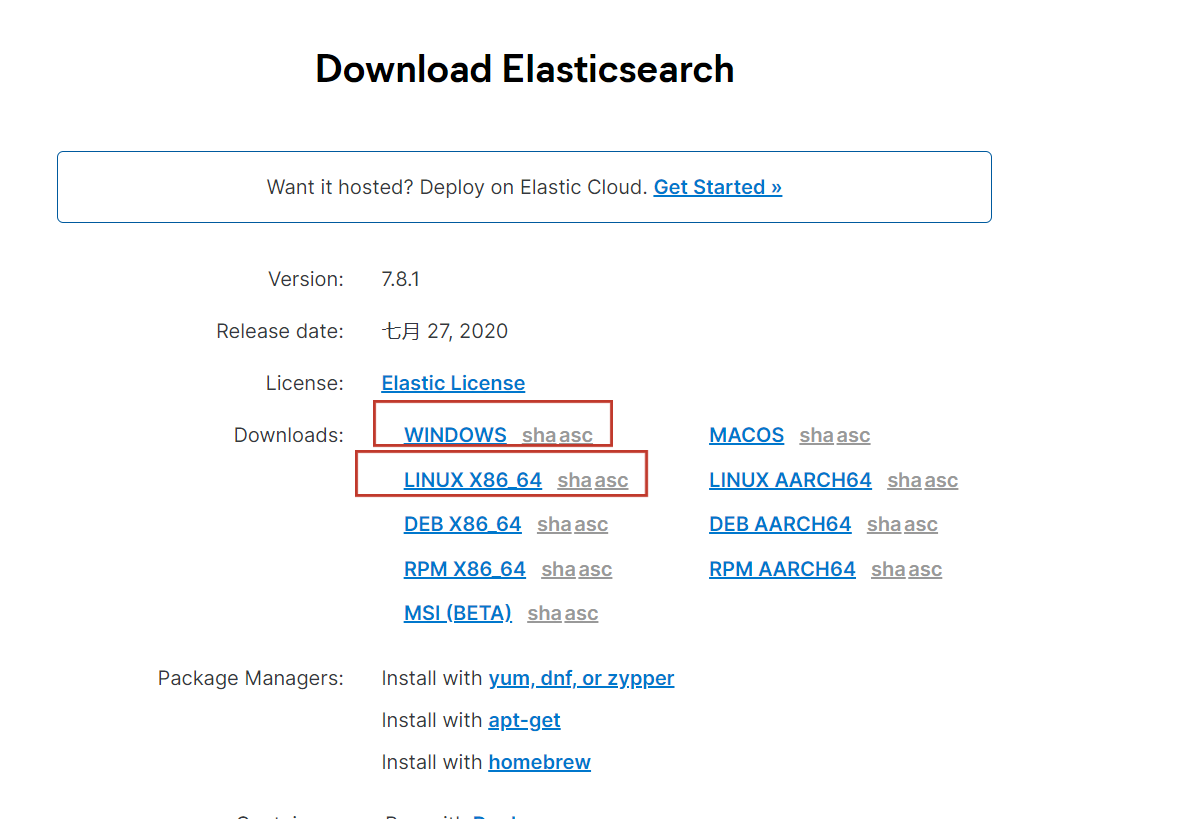
Task: Download the MSI (BETA) installer
Action: click(457, 613)
